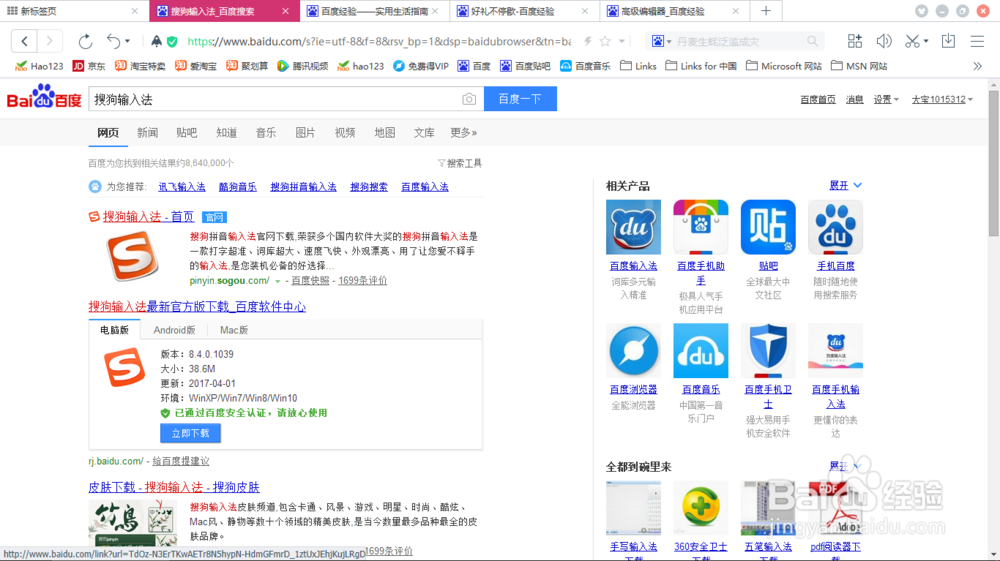
Task: Open the 大宝1015312 account dropdown
Action: click(x=942, y=99)
